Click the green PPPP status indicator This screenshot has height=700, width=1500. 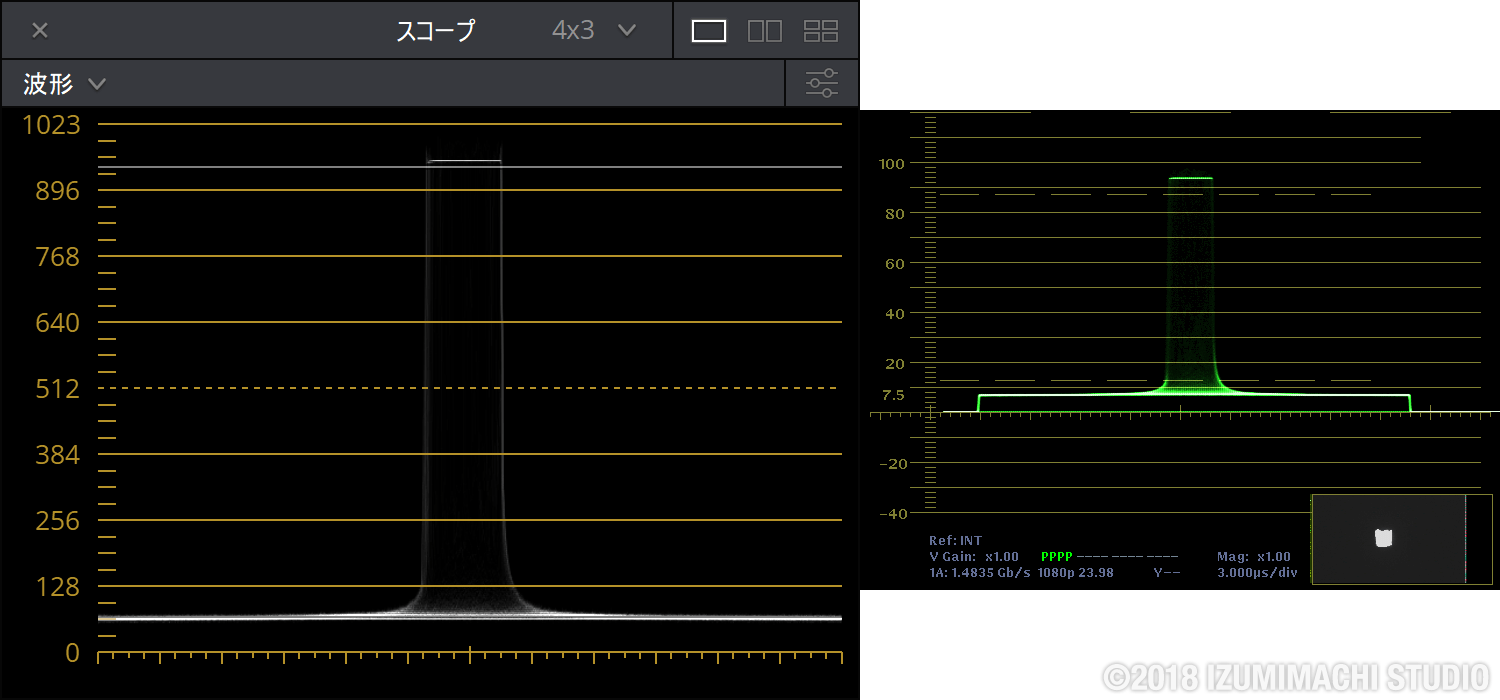click(x=1056, y=557)
